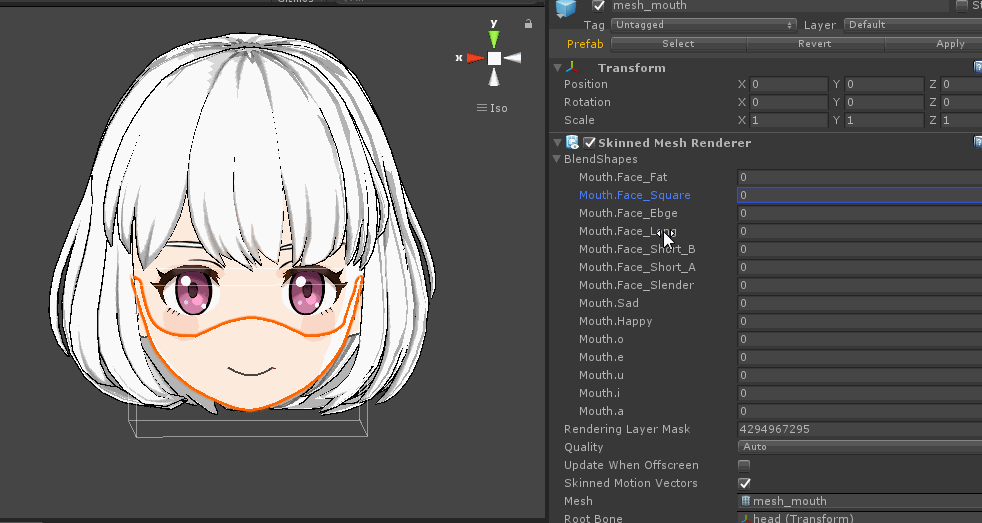982x523 pixels.
Task: Enable Update When Offscreen checkbox
Action: coord(743,465)
